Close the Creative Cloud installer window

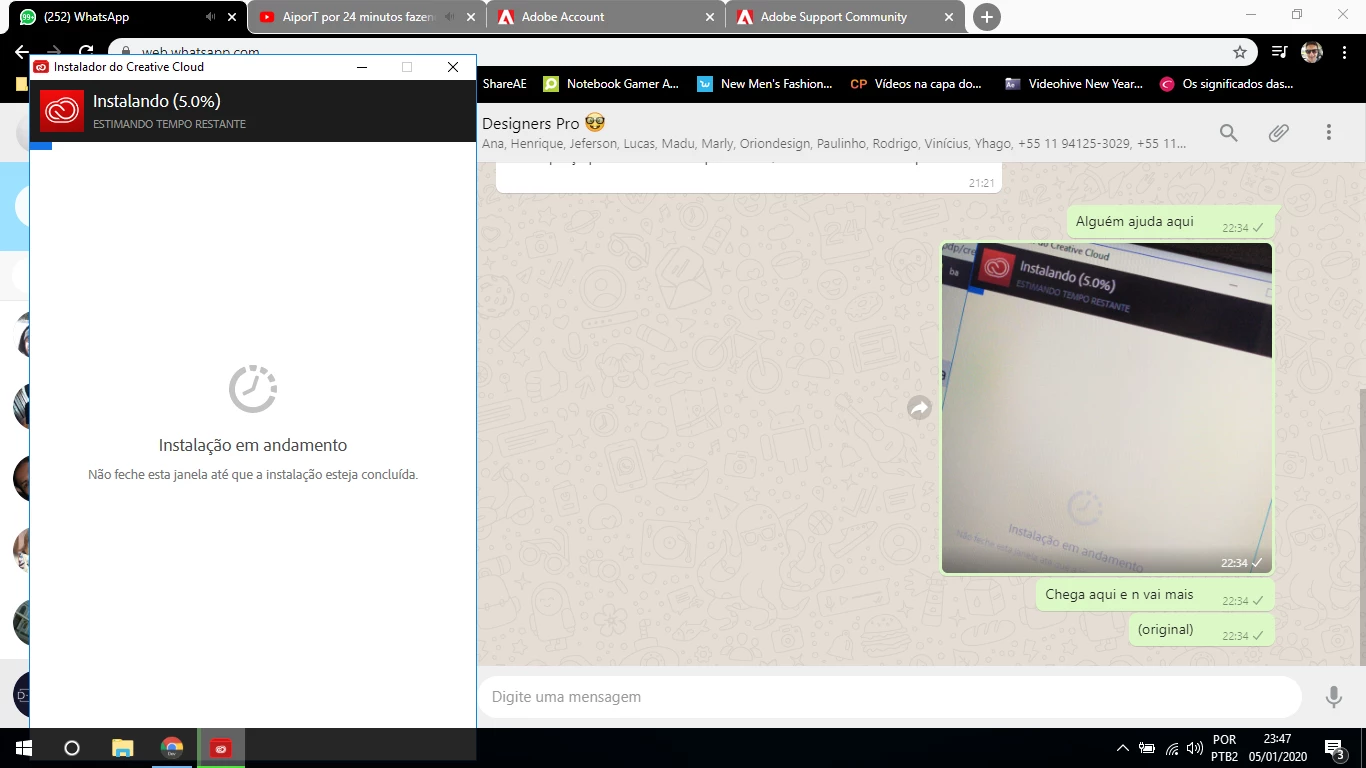point(453,67)
